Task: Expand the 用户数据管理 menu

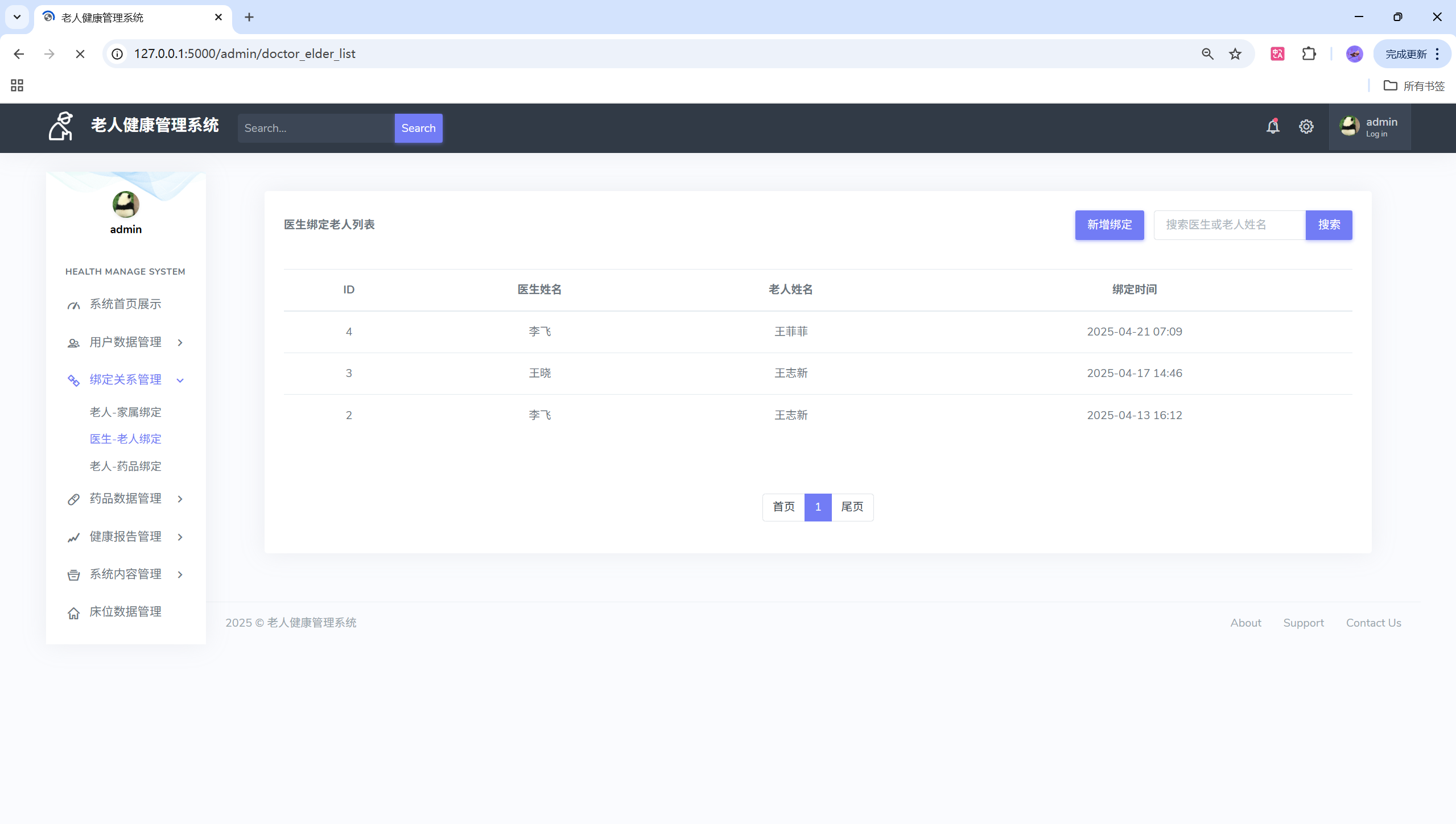Action: [125, 342]
